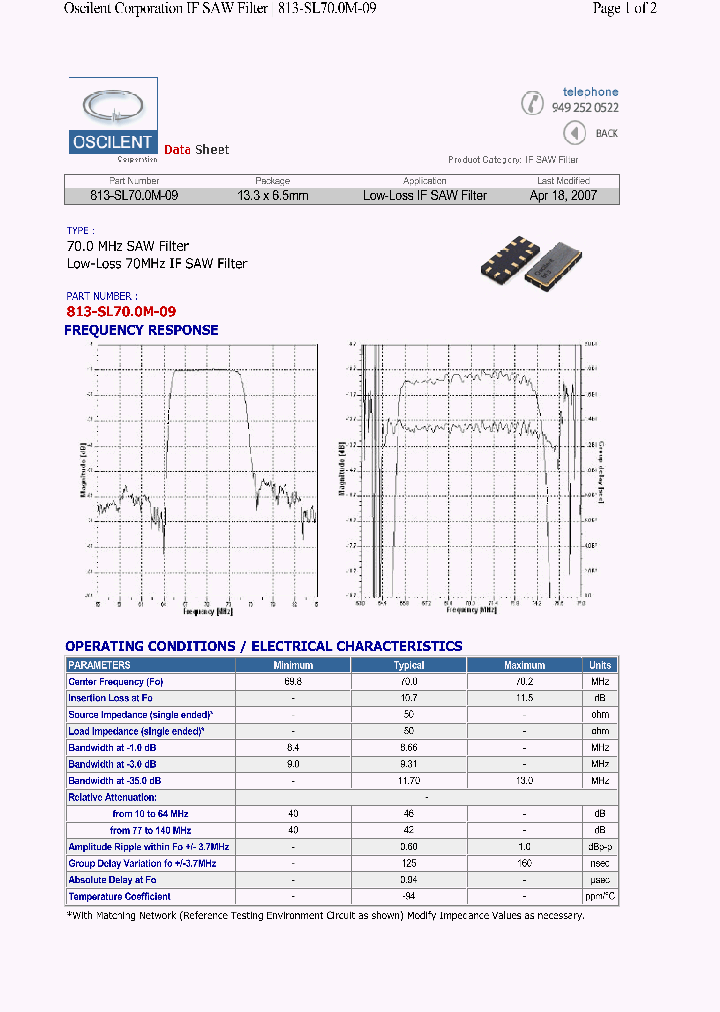Click the Low-Loss IF SAW Filter application cell
The width and height of the screenshot is (720, 1012).
point(425,196)
